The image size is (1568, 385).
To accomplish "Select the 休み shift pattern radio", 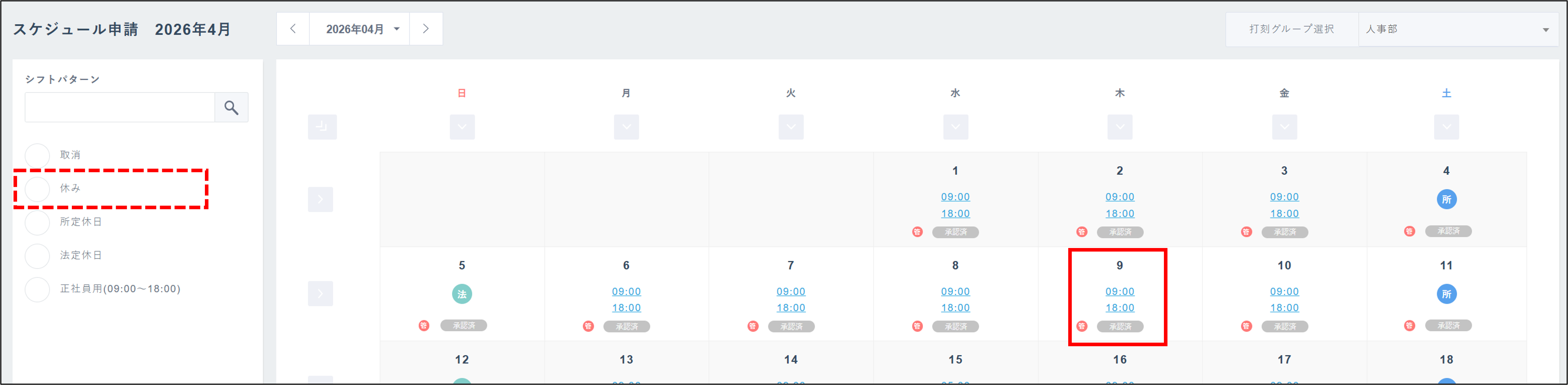I will click(38, 189).
